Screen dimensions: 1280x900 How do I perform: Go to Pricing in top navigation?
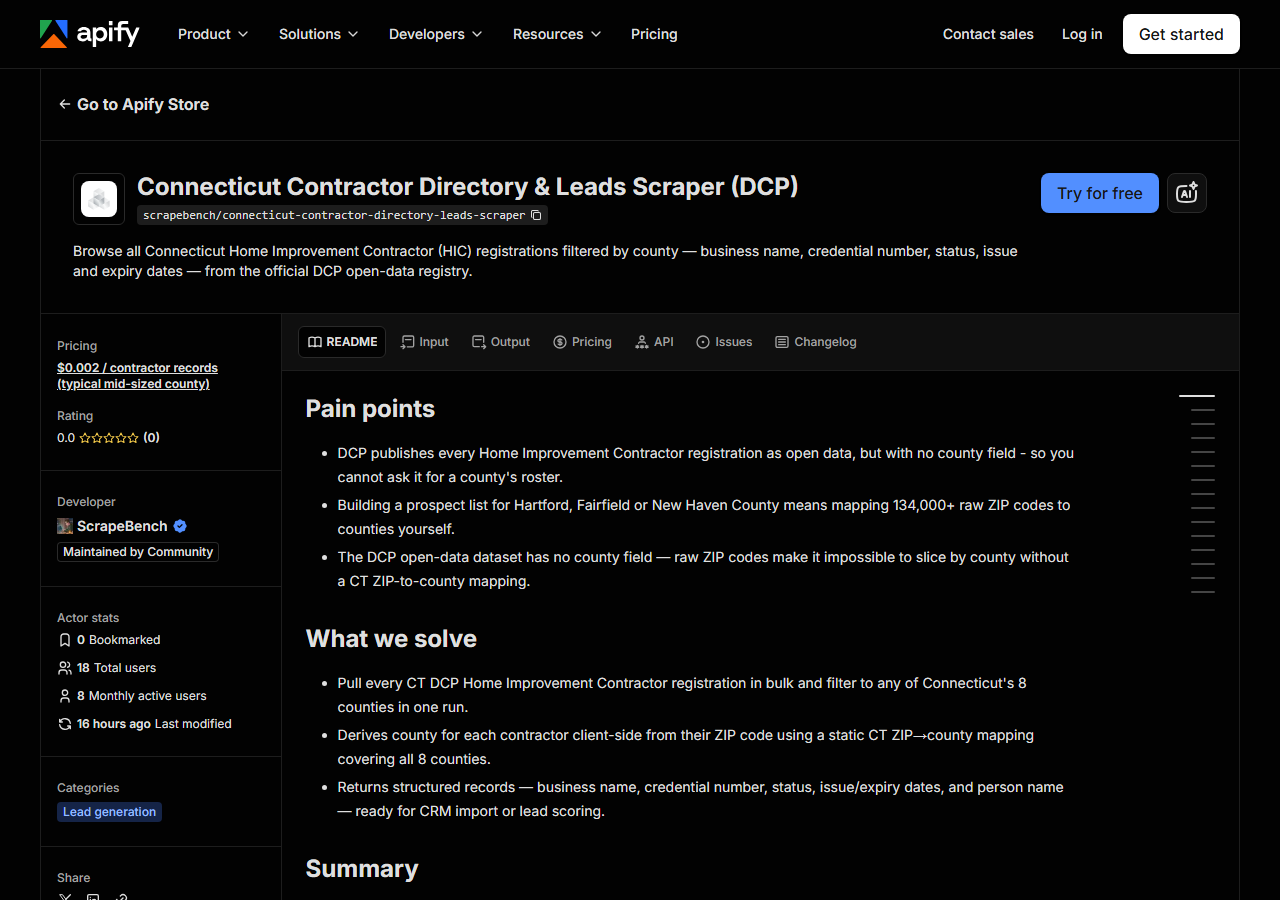654,34
